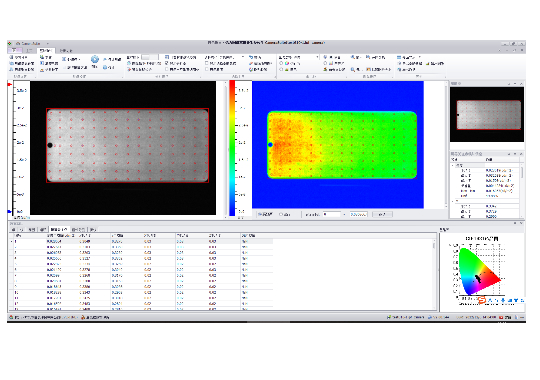Click the red pencil icon in the ribbon
The width and height of the screenshot is (540, 380).
[x=251, y=63]
